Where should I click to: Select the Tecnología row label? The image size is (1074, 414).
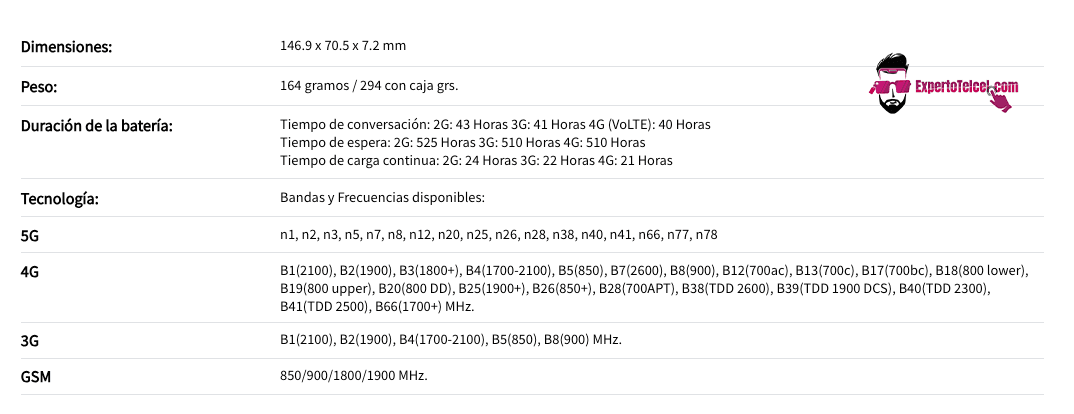point(60,199)
